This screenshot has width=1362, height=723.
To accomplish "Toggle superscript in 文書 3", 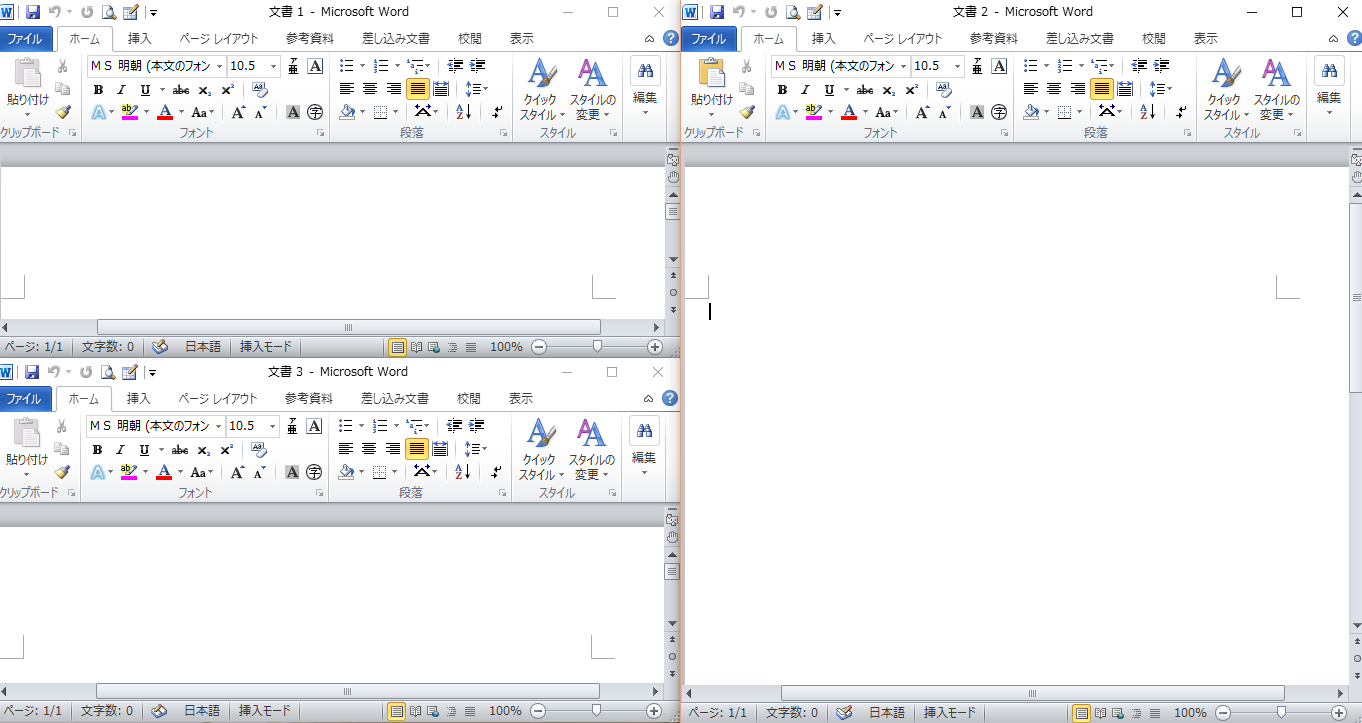I will point(227,449).
